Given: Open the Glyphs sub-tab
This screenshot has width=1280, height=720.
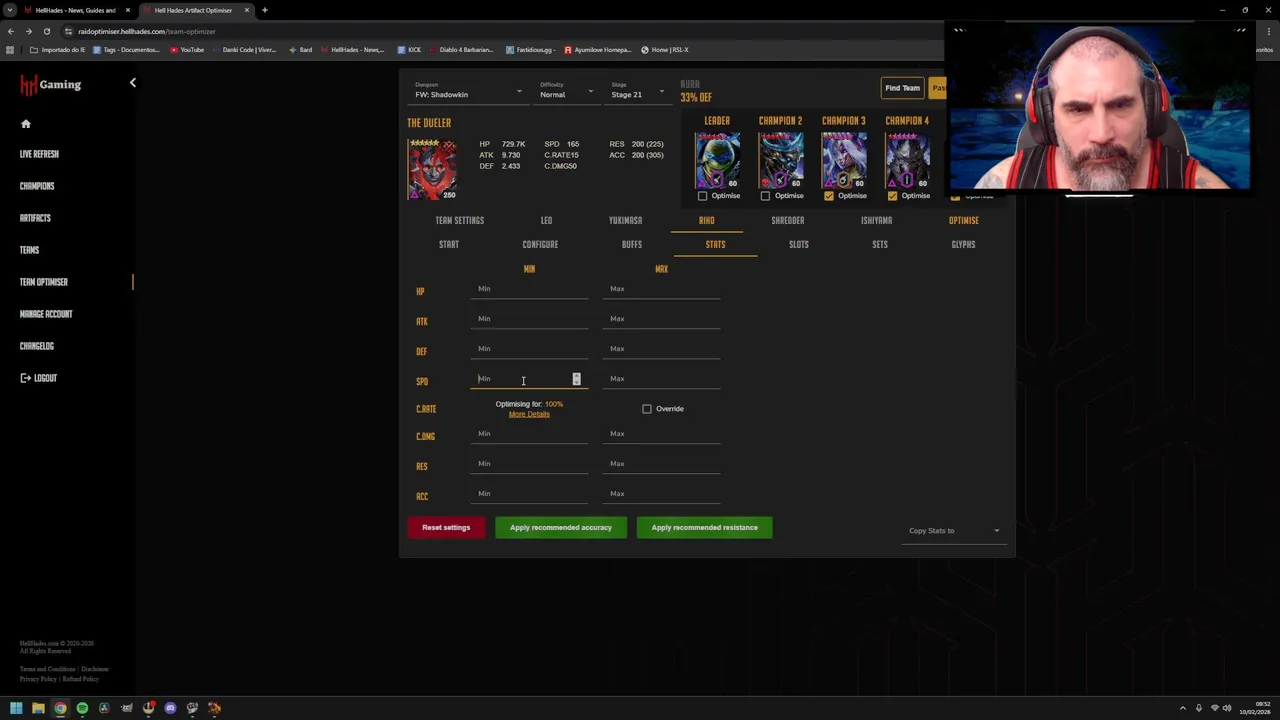Looking at the screenshot, I should point(963,244).
